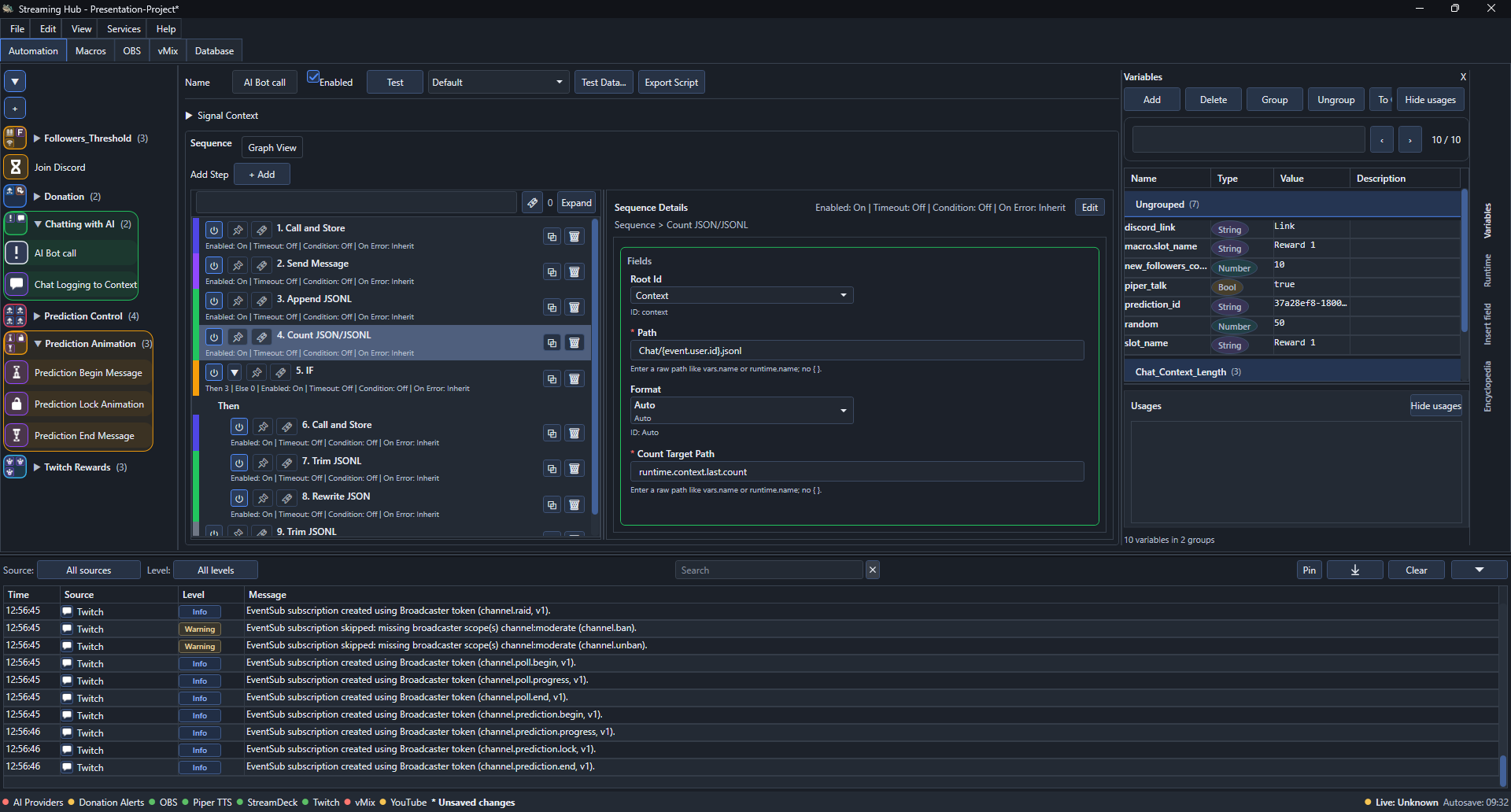
Task: Open the Services menu
Action: pyautogui.click(x=124, y=29)
